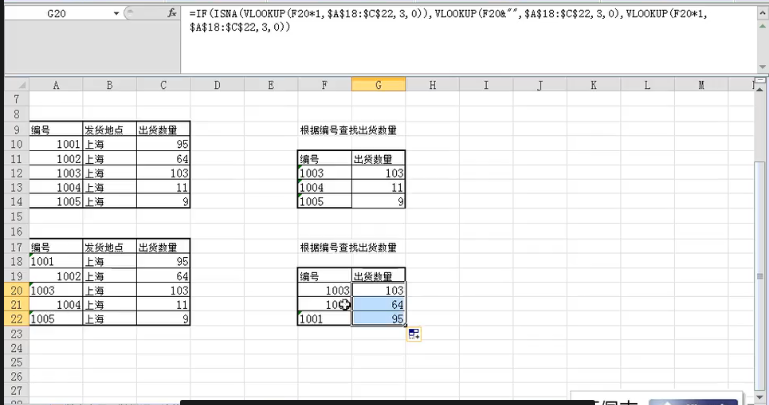769x405 pixels.
Task: Click the 根据编号查找出货数量 title in row 9
Action: (x=347, y=130)
